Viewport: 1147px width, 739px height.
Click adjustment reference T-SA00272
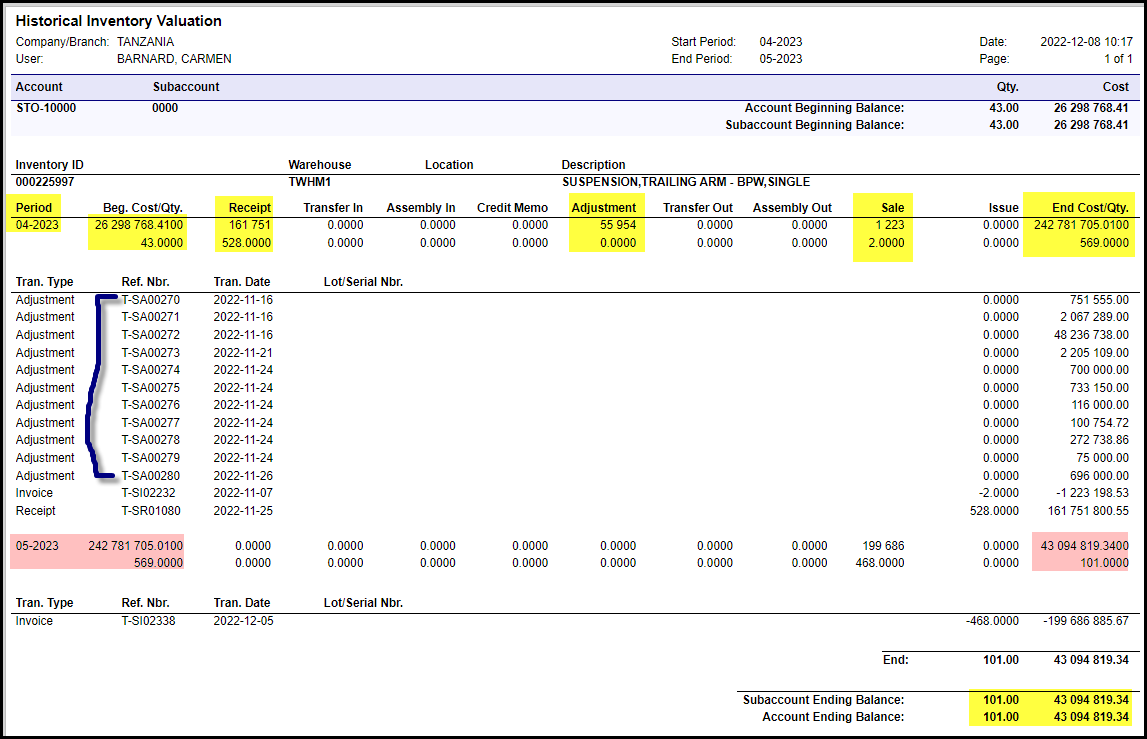click(x=151, y=335)
